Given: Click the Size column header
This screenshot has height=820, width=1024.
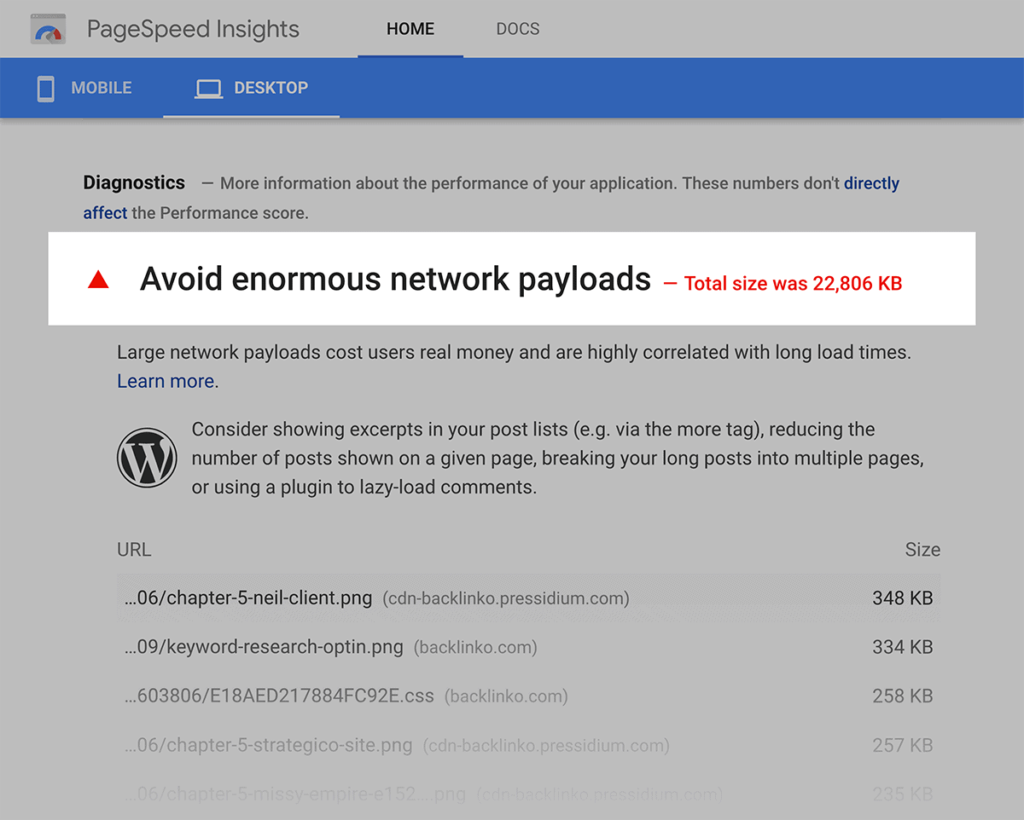Looking at the screenshot, I should point(922,550).
